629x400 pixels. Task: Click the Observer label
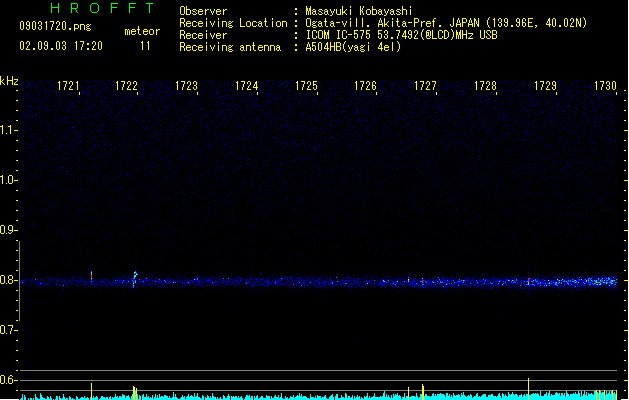click(x=203, y=11)
